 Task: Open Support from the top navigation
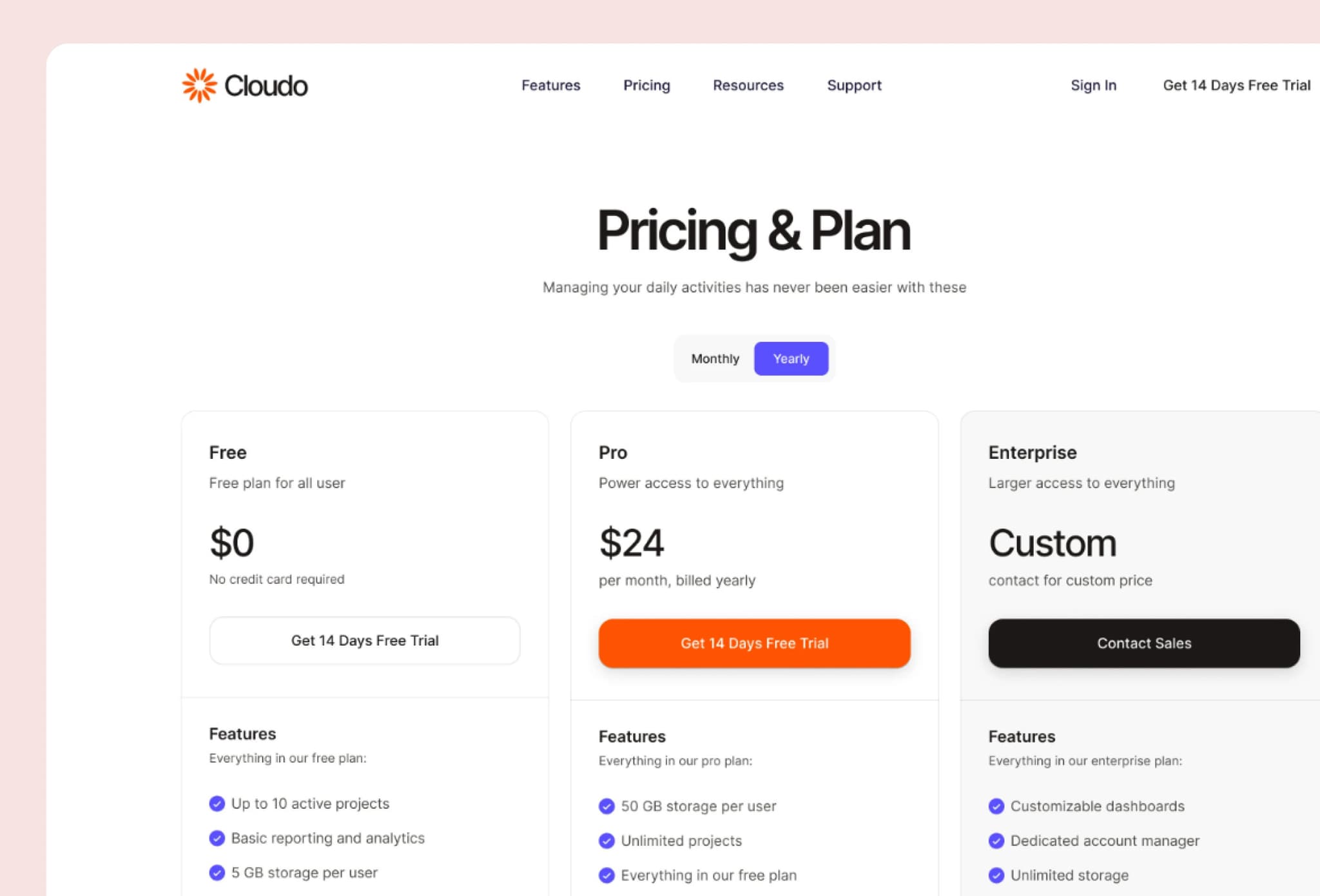pos(854,85)
